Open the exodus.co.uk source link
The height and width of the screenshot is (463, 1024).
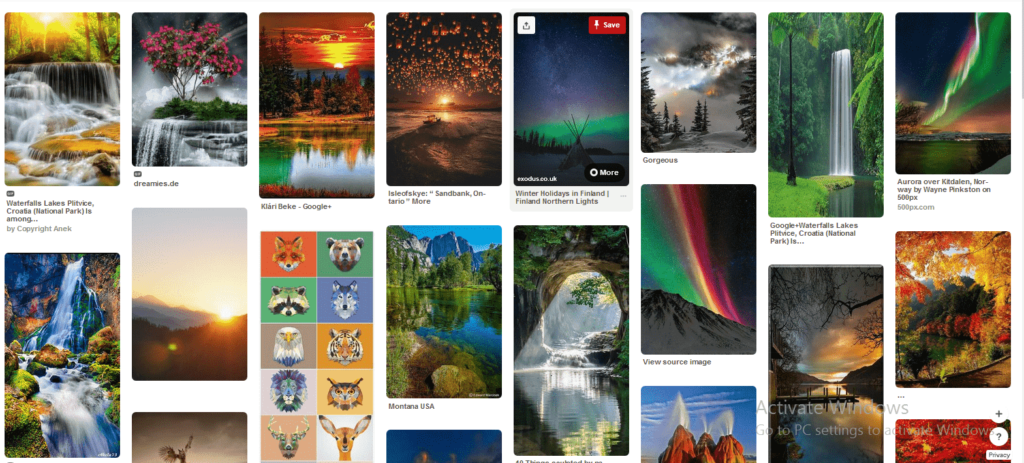pos(537,177)
